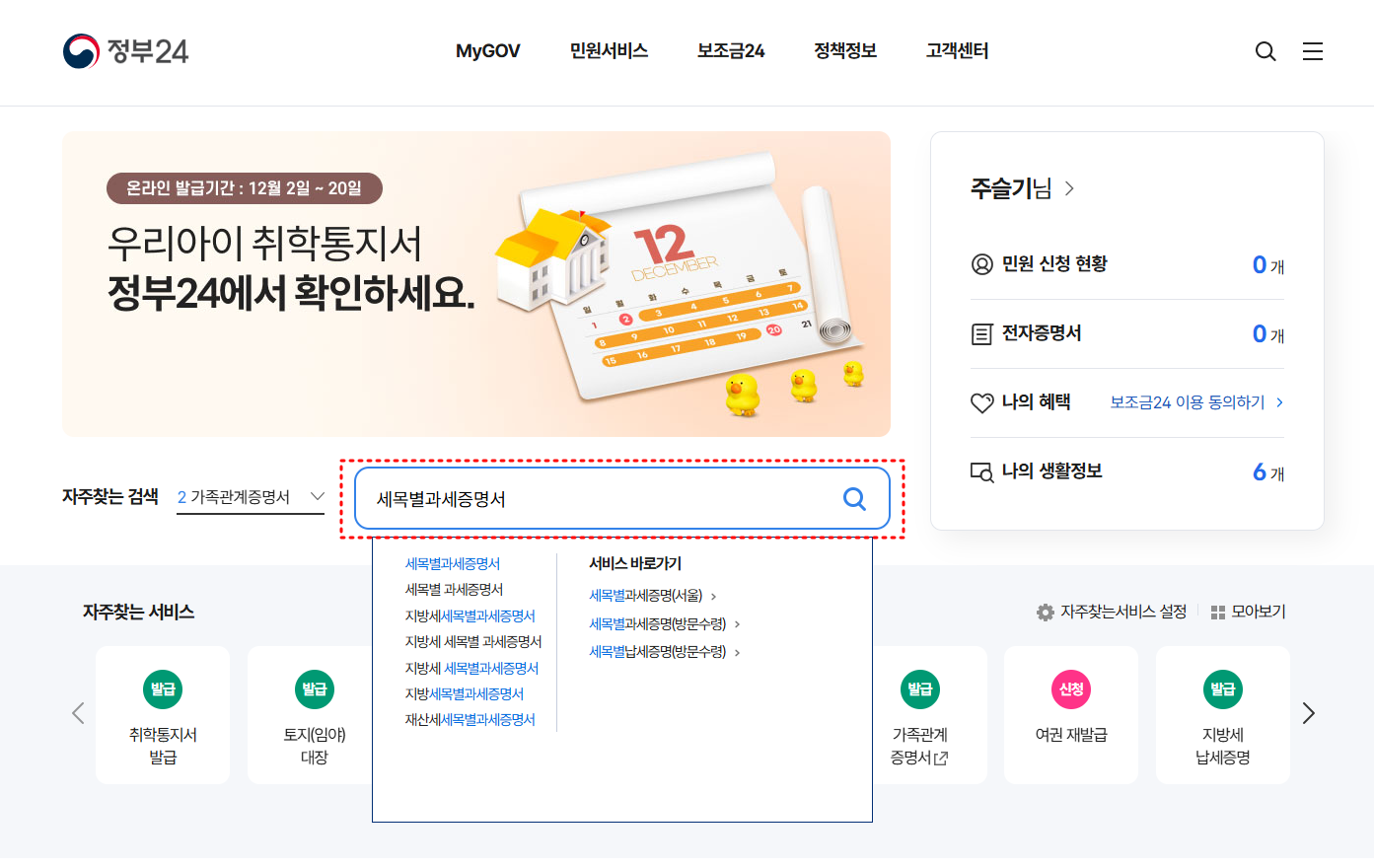1374x868 pixels.
Task: Open the MyGOV menu
Action: pos(487,51)
